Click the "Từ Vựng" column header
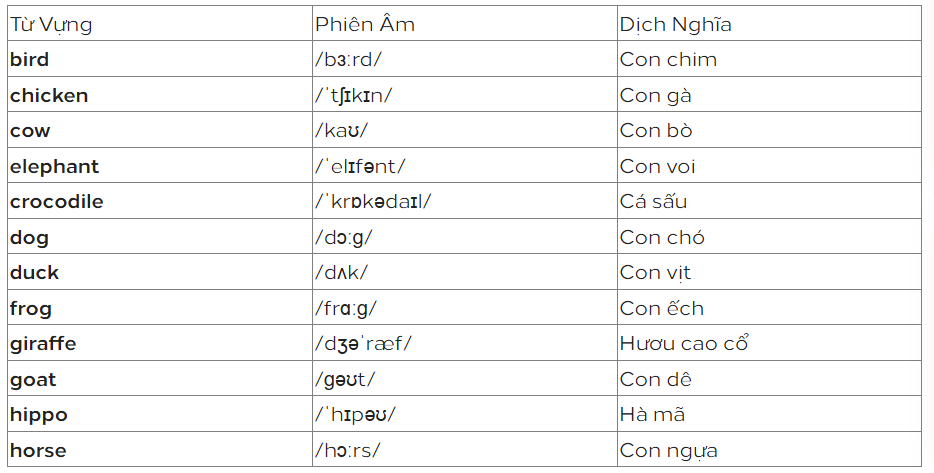 [51, 24]
